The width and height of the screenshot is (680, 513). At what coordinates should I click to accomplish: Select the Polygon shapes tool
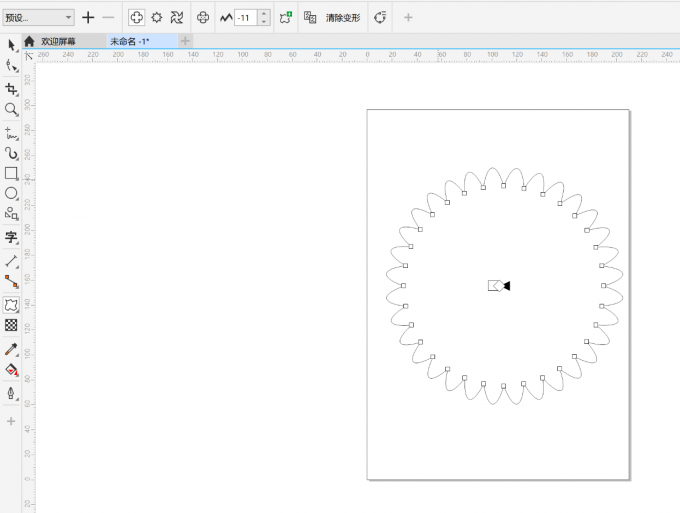point(11,213)
